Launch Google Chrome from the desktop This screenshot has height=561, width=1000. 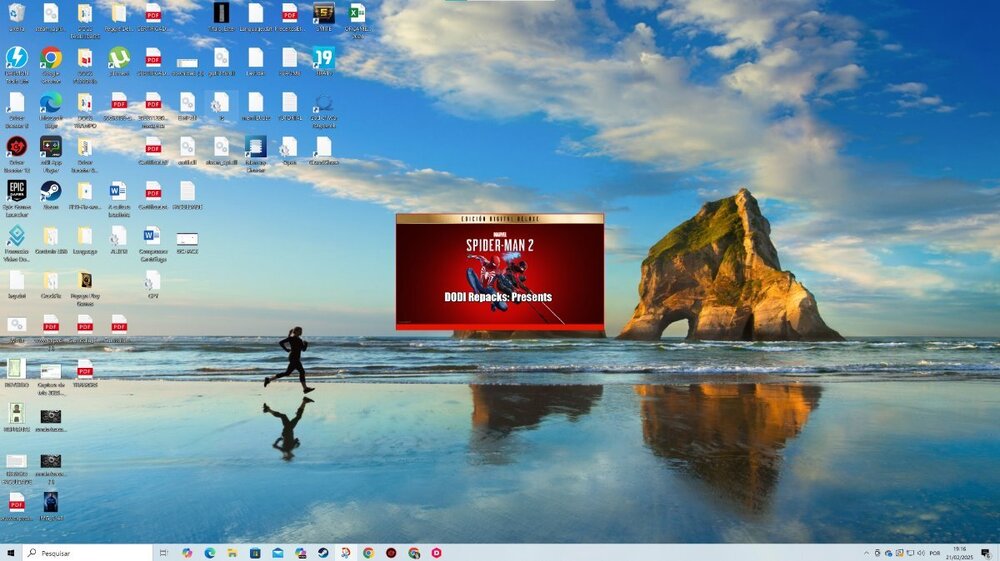(51, 58)
